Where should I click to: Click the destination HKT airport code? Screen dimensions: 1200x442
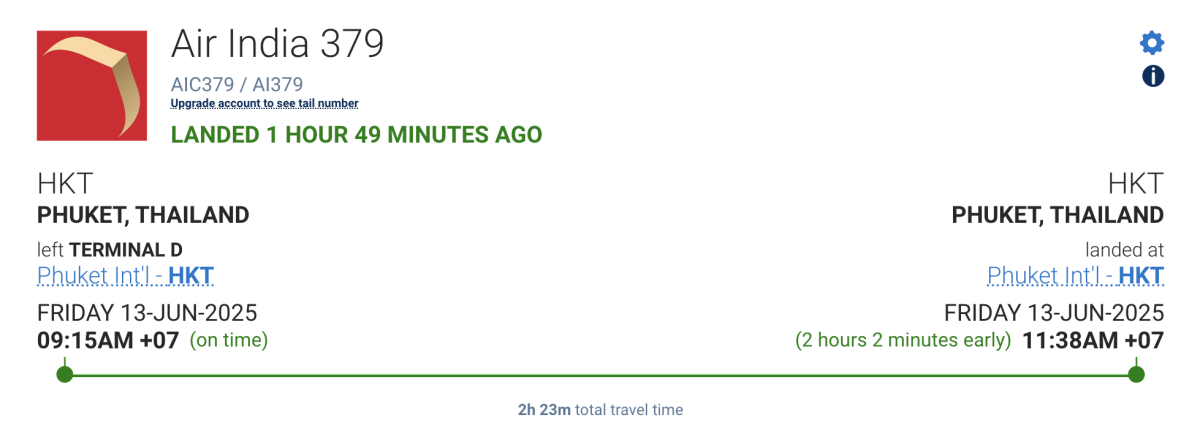click(x=1136, y=184)
